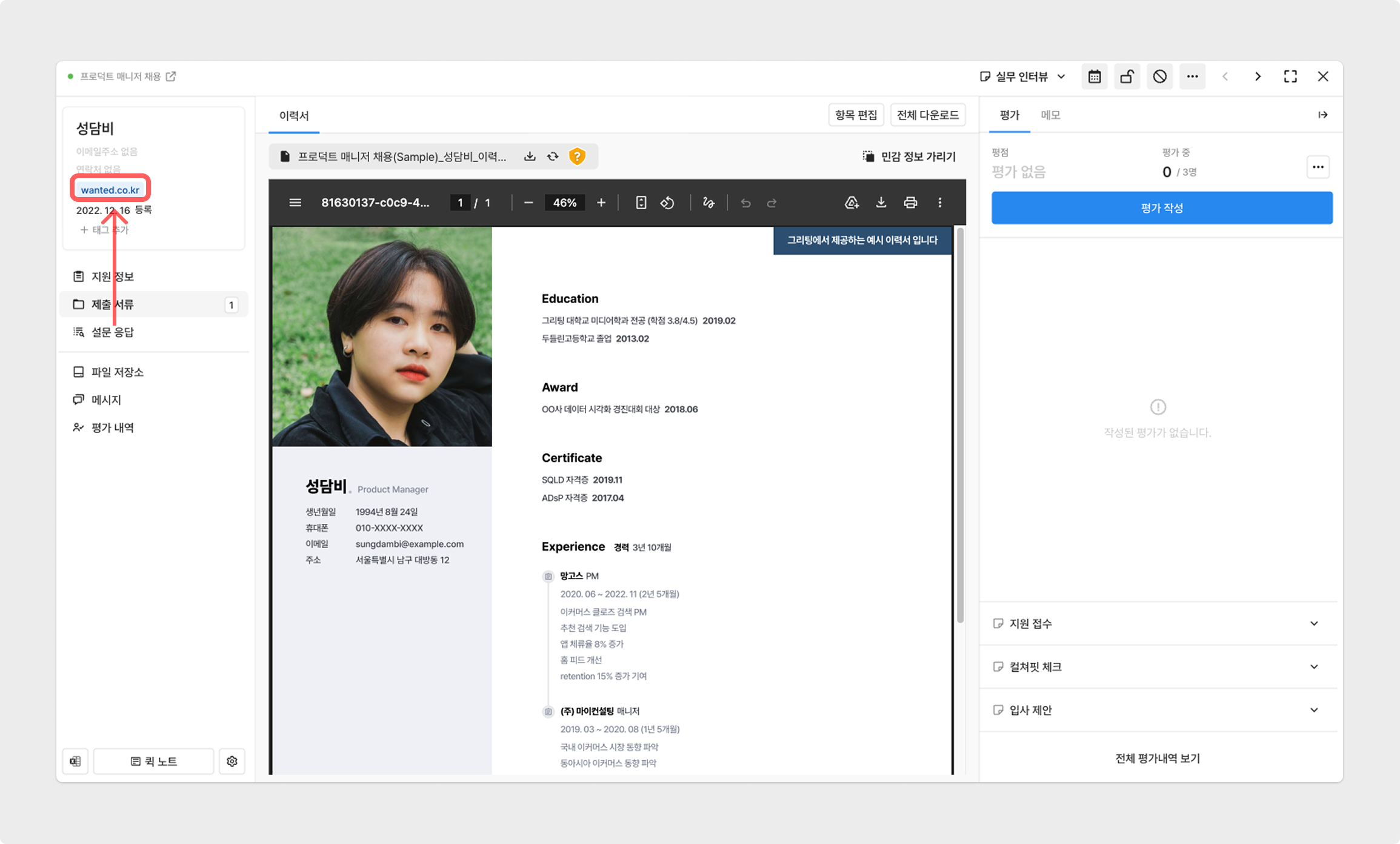Viewport: 1400px width, 844px height.
Task: Open PDF viewer more actions menu
Action: tap(940, 203)
